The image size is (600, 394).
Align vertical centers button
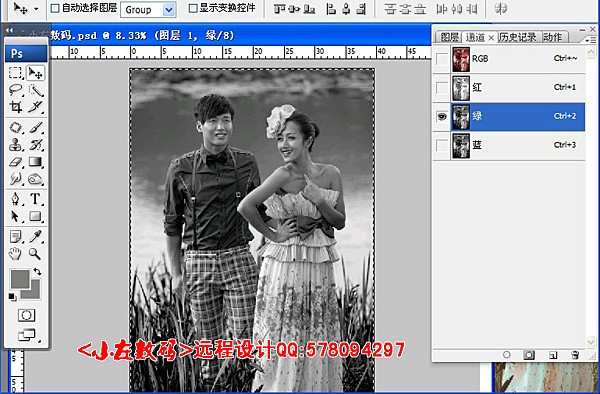click(294, 9)
